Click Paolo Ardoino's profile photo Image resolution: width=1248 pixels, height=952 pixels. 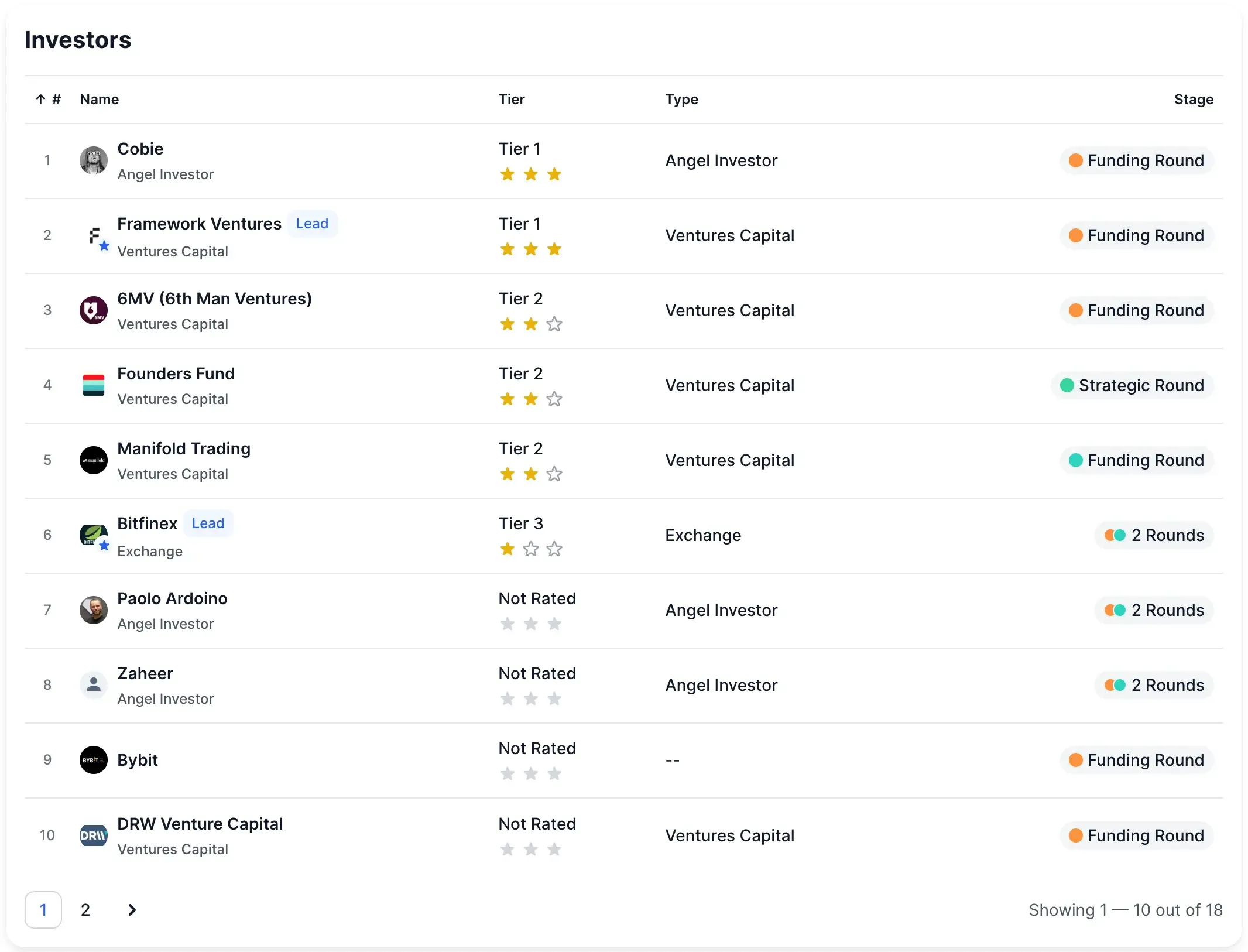coord(94,610)
